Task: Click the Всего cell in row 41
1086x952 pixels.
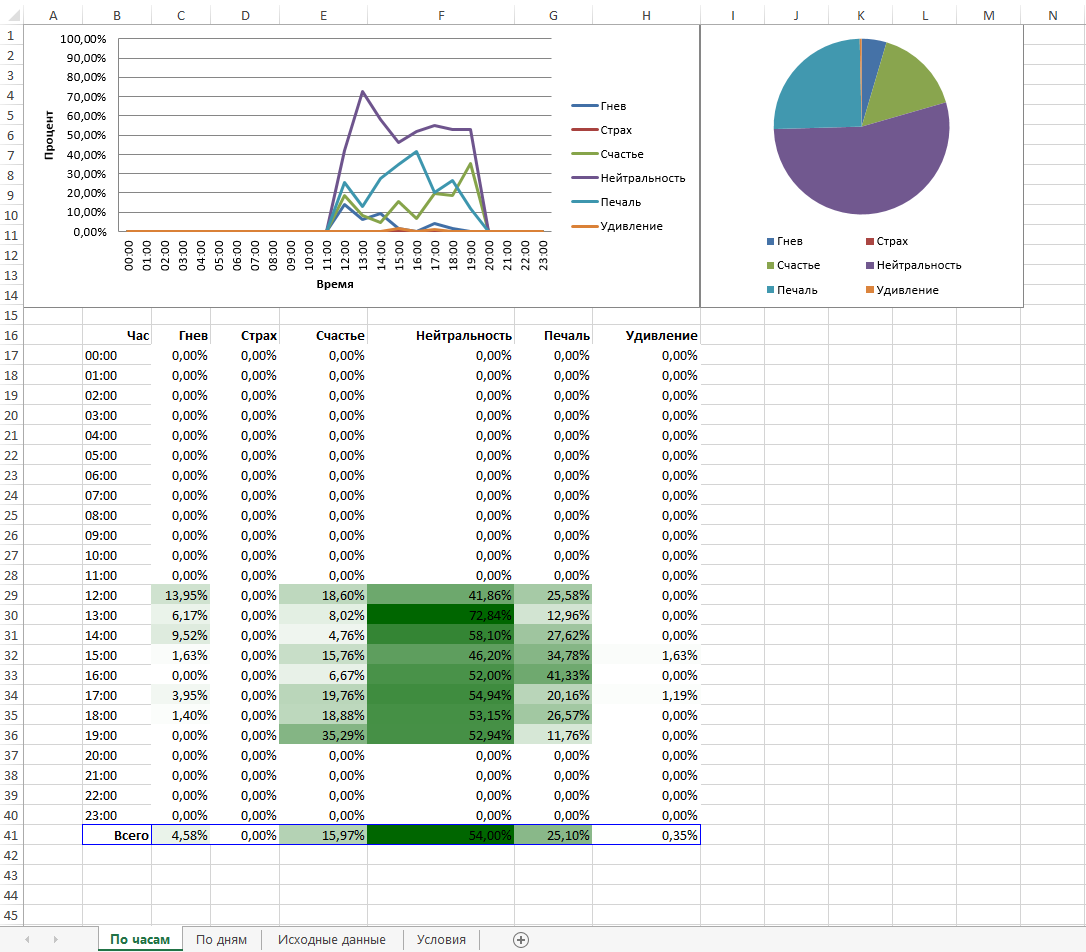Action: [x=117, y=835]
